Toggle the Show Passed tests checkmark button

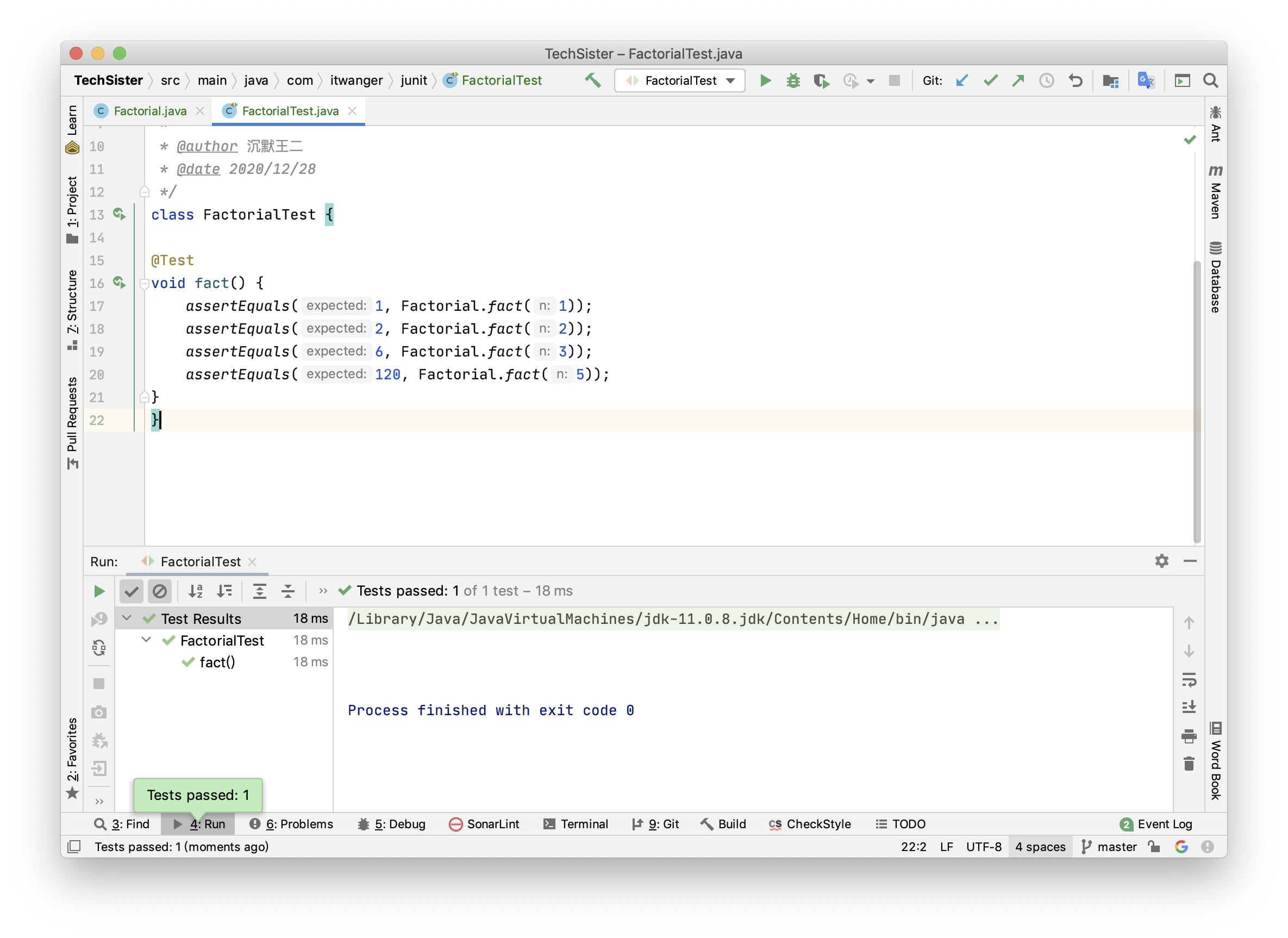131,591
